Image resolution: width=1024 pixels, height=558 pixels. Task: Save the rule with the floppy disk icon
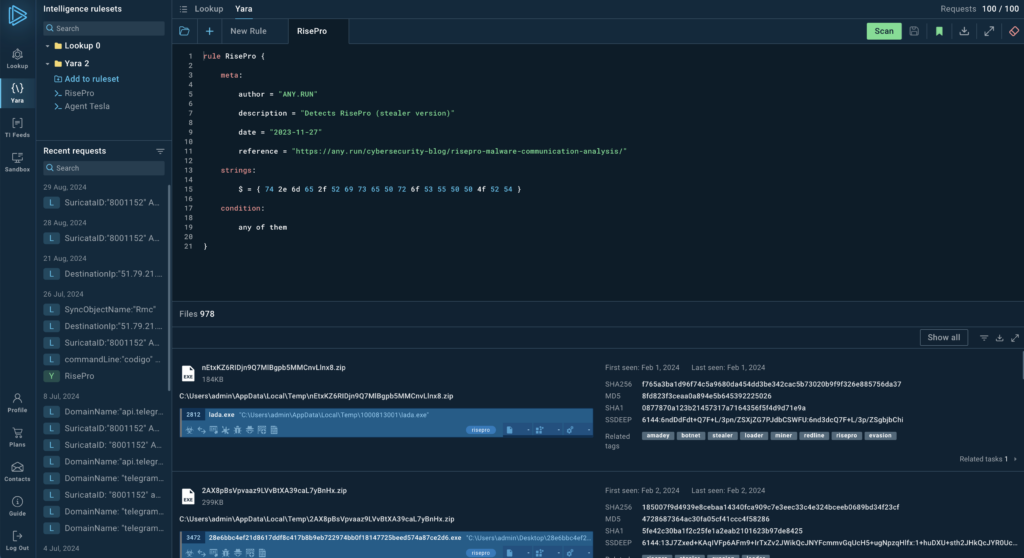[914, 31]
